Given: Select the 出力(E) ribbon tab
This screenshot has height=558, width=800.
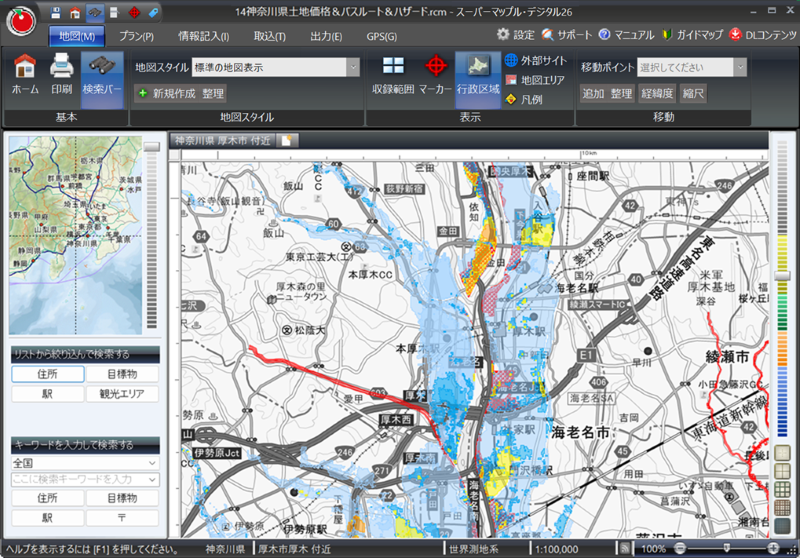Looking at the screenshot, I should click(326, 36).
